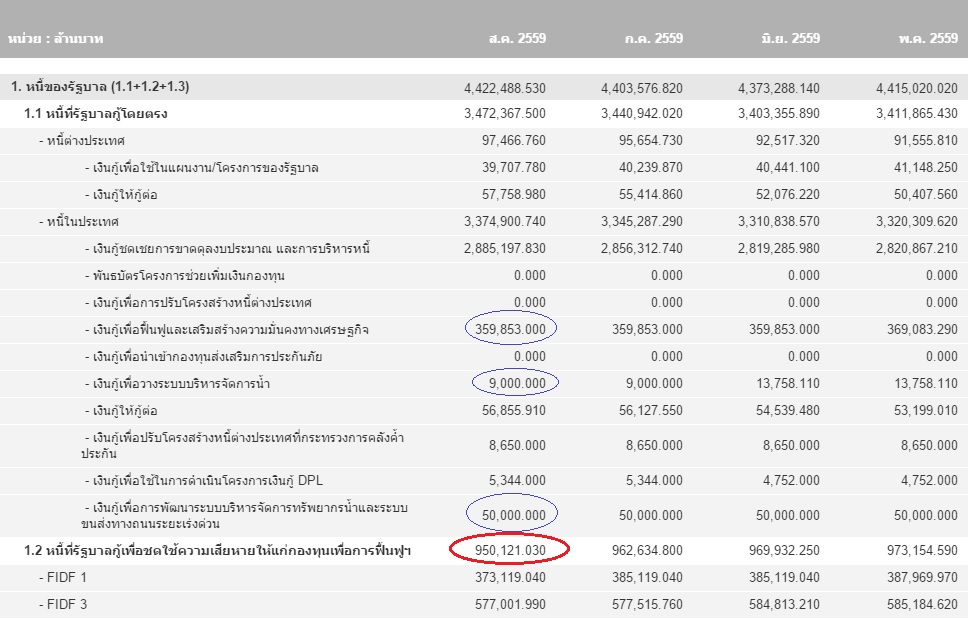Screen dimensions: 973x620
Task: Select เงินกู้เพื่อฟื้นฟูและเสริมสร้างความมั่นคงทางเศรษฐกิจ label
Action: click(226, 330)
